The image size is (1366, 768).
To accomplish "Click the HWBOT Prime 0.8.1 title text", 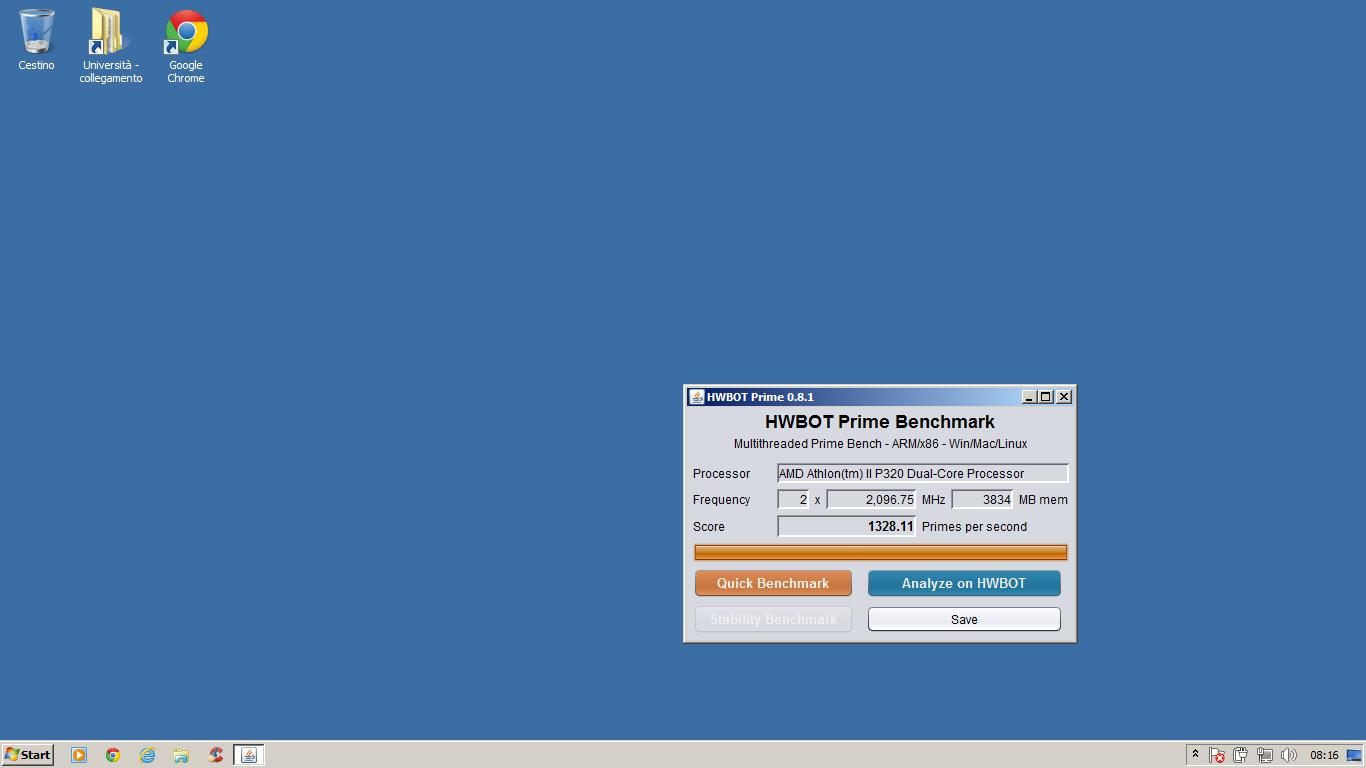I will tap(760, 397).
